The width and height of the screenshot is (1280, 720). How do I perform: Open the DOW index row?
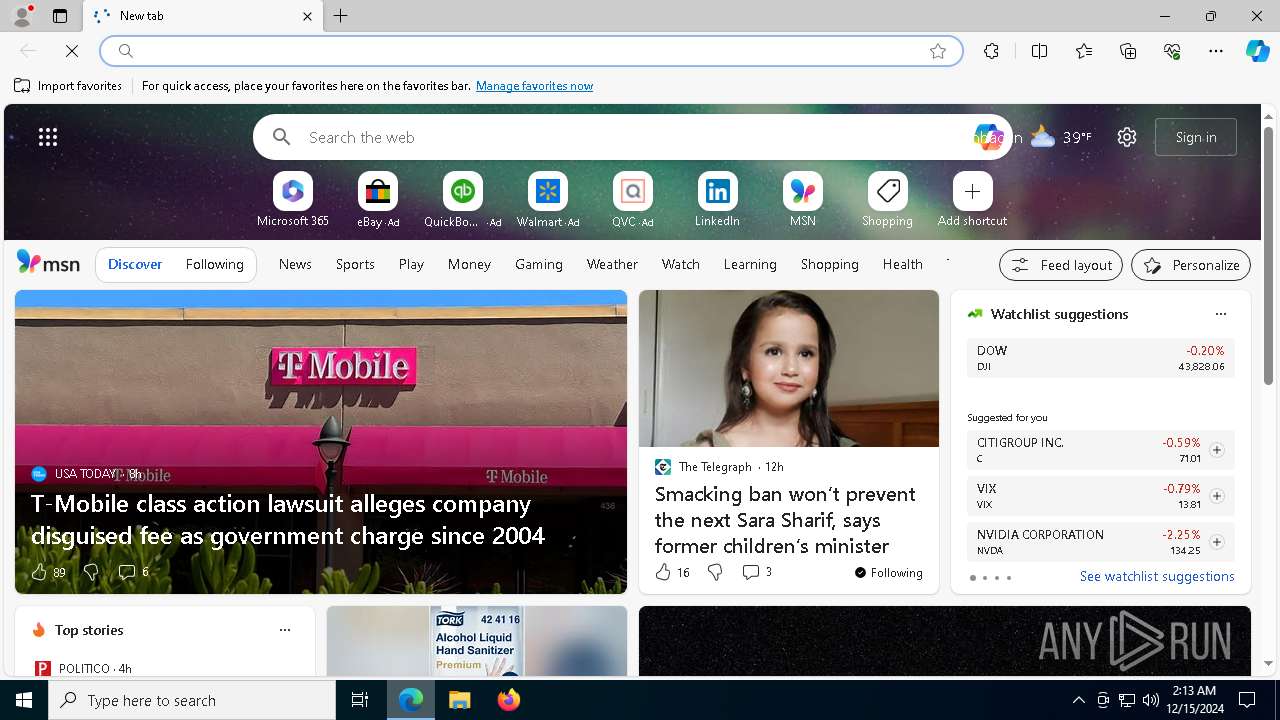pyautogui.click(x=1100, y=358)
